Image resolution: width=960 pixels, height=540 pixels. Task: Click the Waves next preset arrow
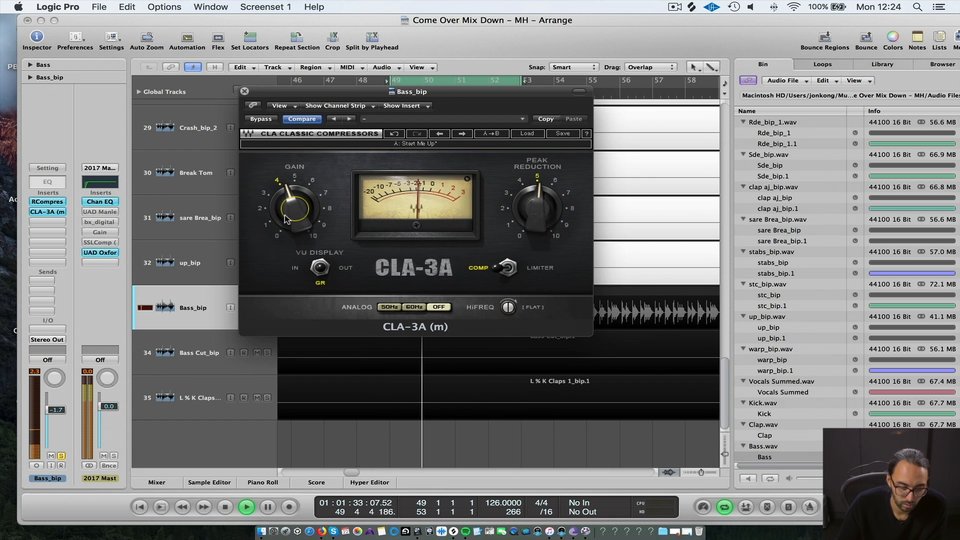point(462,133)
